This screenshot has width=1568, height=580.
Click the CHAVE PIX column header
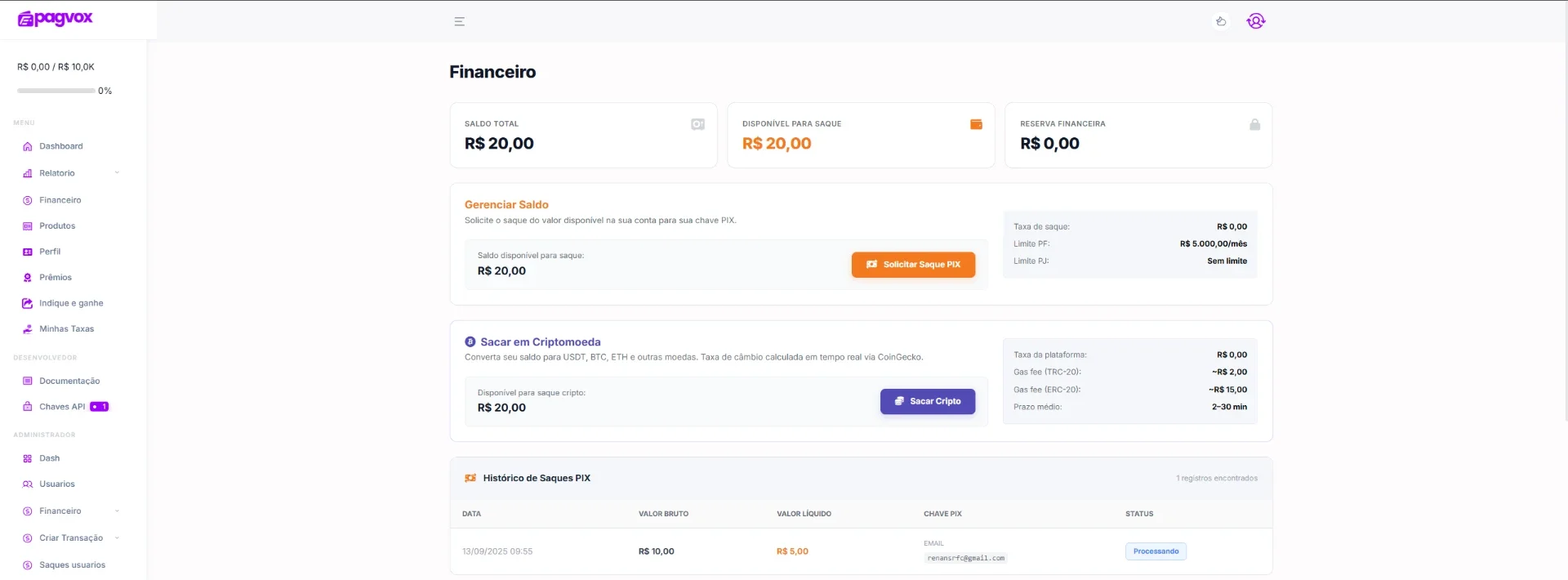[x=942, y=515]
